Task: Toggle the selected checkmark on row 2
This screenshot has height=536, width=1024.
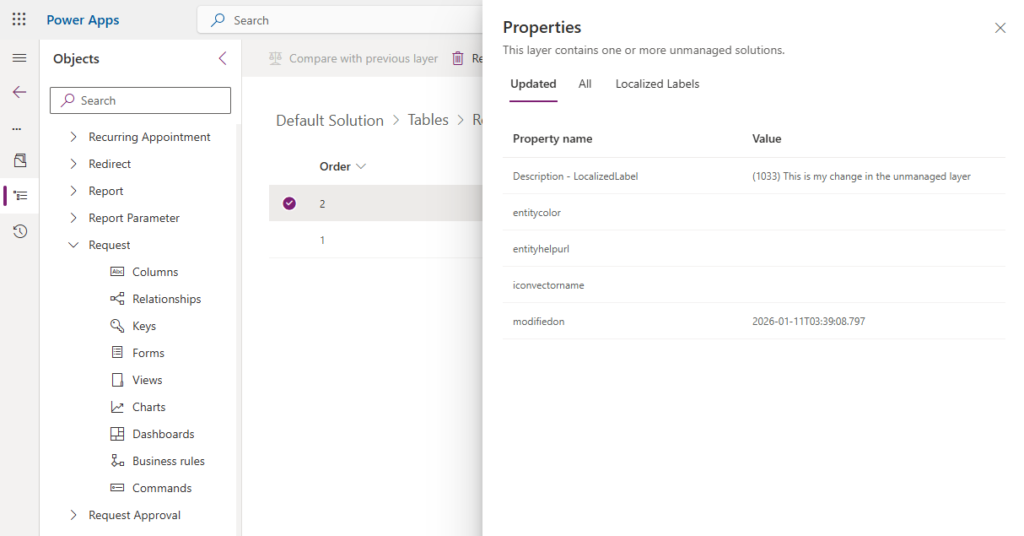Action: (x=289, y=203)
